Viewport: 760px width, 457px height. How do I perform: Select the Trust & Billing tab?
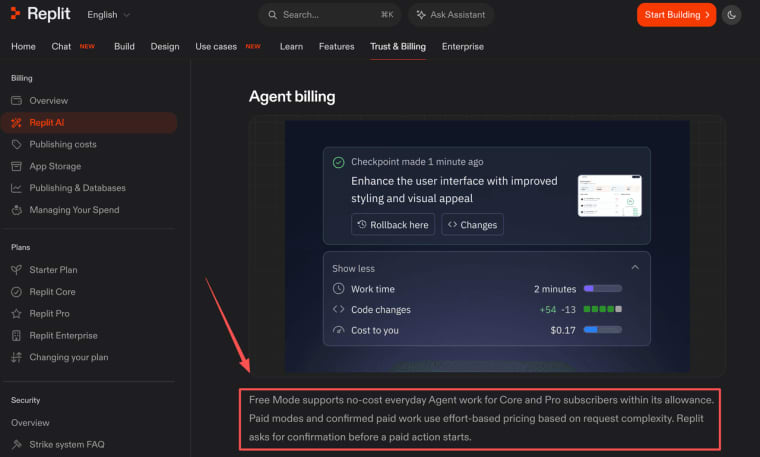tap(398, 47)
